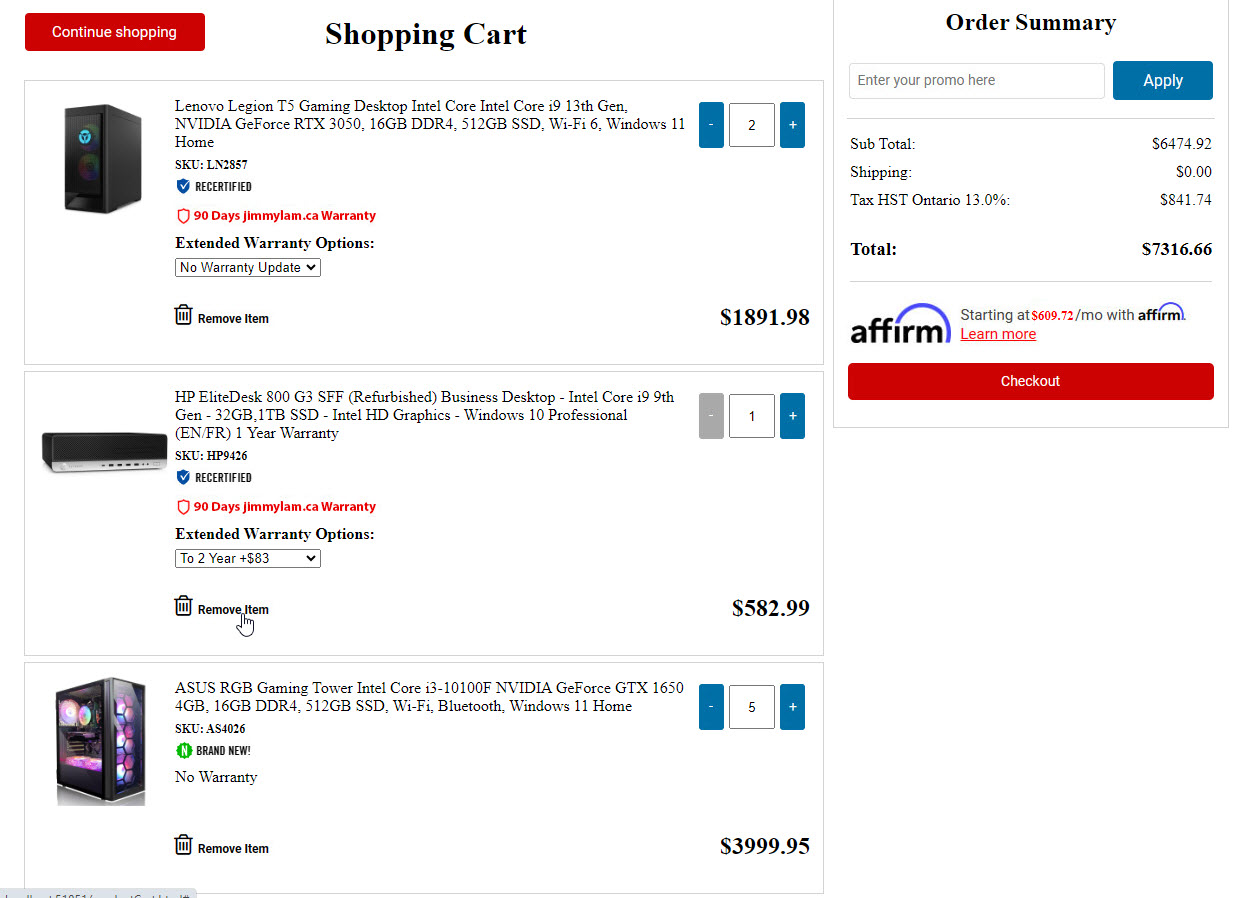Open the Affirm 'Learn more' link

point(998,334)
